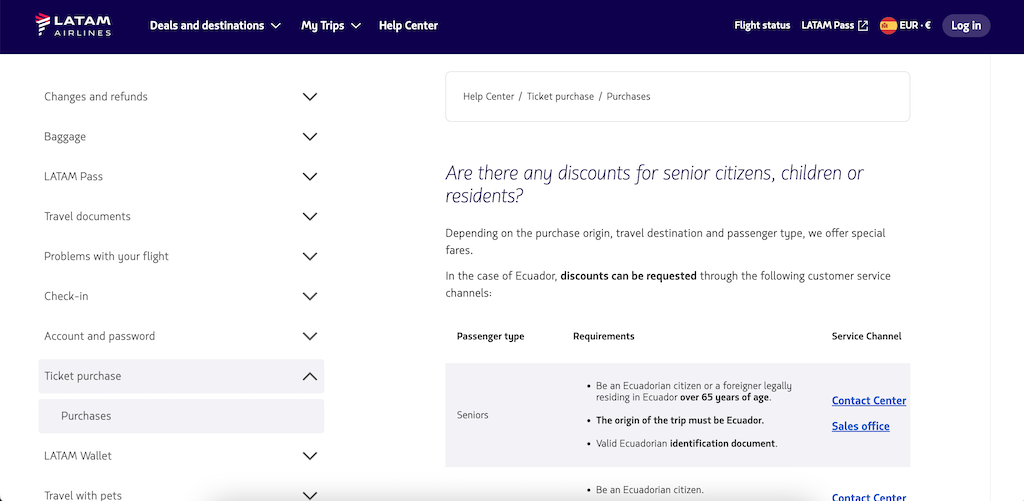Click the LATAM Airlines logo
The image size is (1024, 501).
click(x=73, y=25)
